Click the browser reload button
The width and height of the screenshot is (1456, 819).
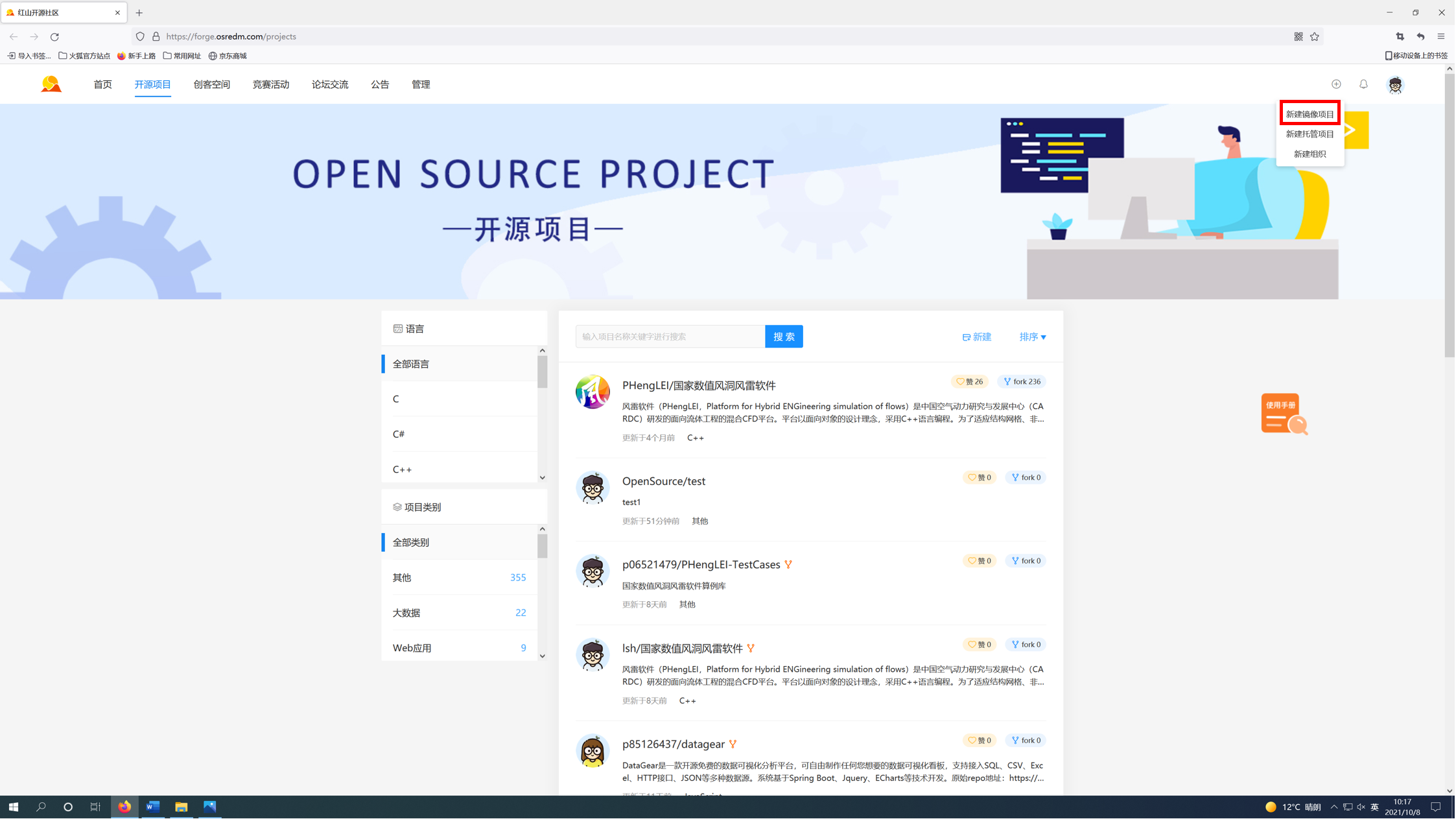pyautogui.click(x=55, y=37)
